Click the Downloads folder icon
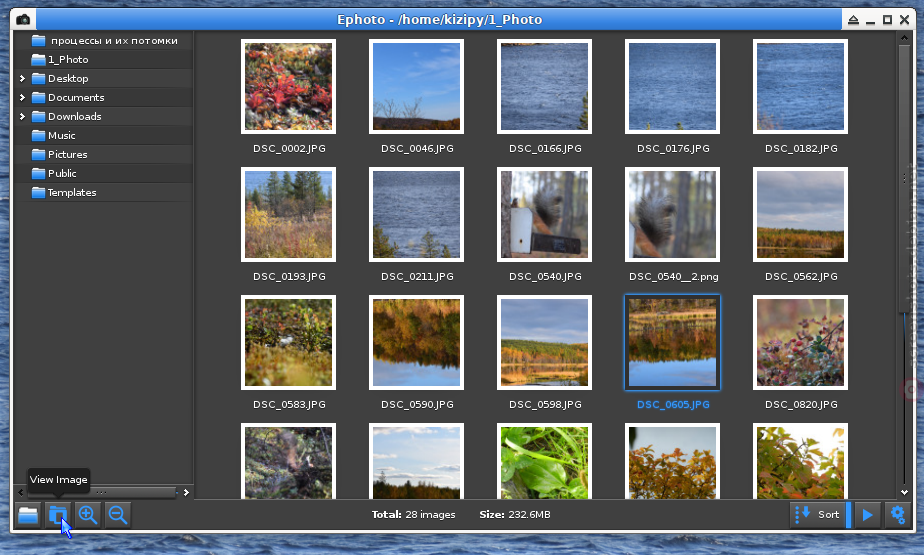Screen dimensions: 924x555 click(38, 116)
